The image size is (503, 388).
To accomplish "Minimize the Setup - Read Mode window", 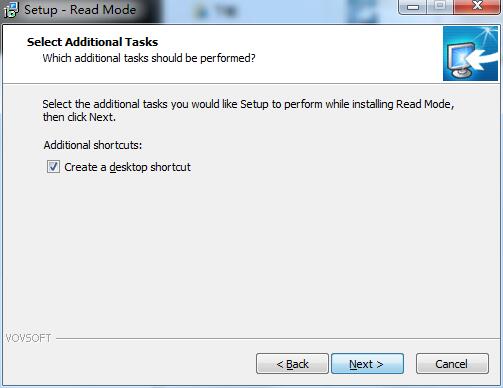I will (413, 7).
